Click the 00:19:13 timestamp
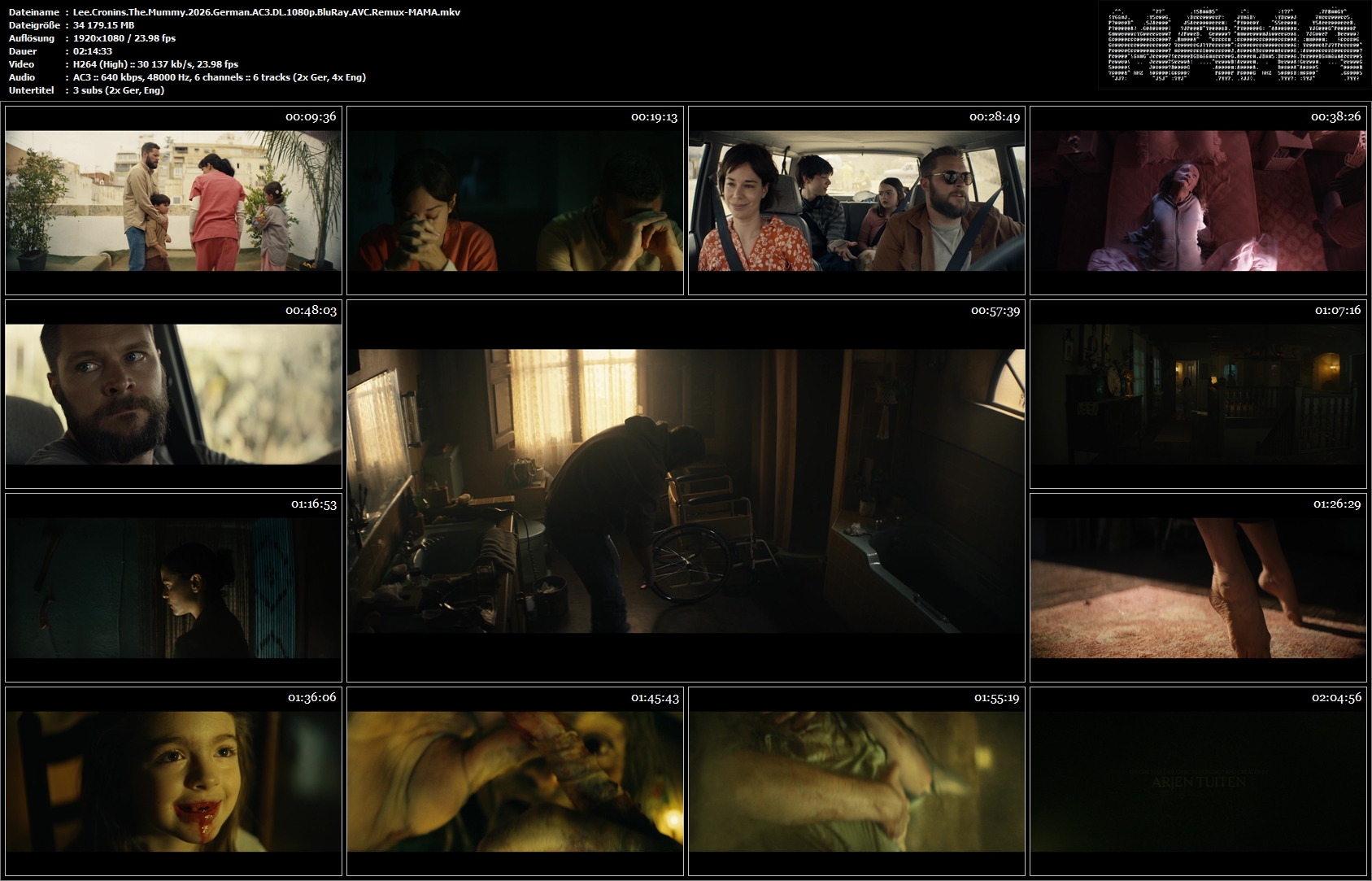The image size is (1372, 881). [x=654, y=117]
